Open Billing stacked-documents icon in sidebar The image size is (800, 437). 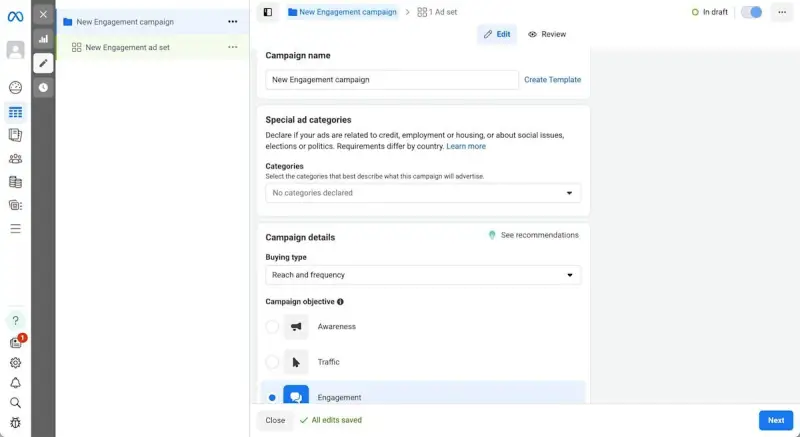(x=15, y=182)
